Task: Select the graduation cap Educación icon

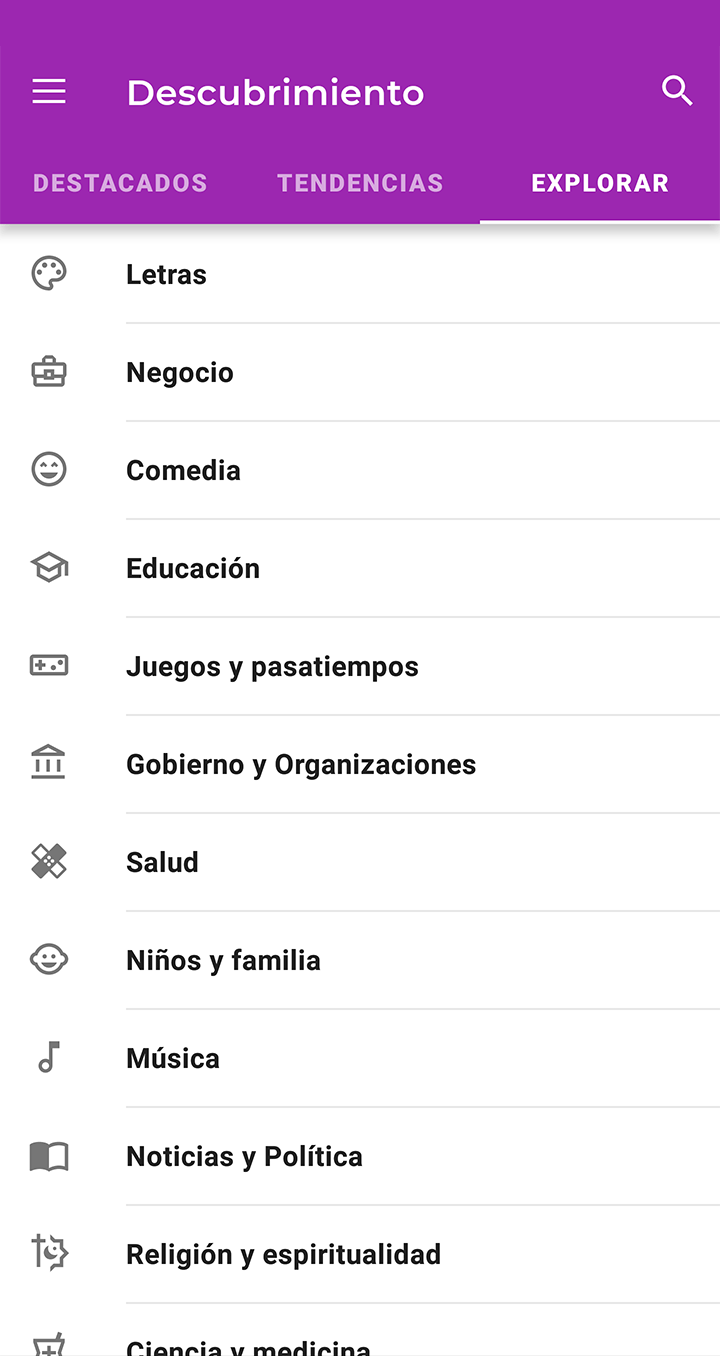Action: coord(49,568)
